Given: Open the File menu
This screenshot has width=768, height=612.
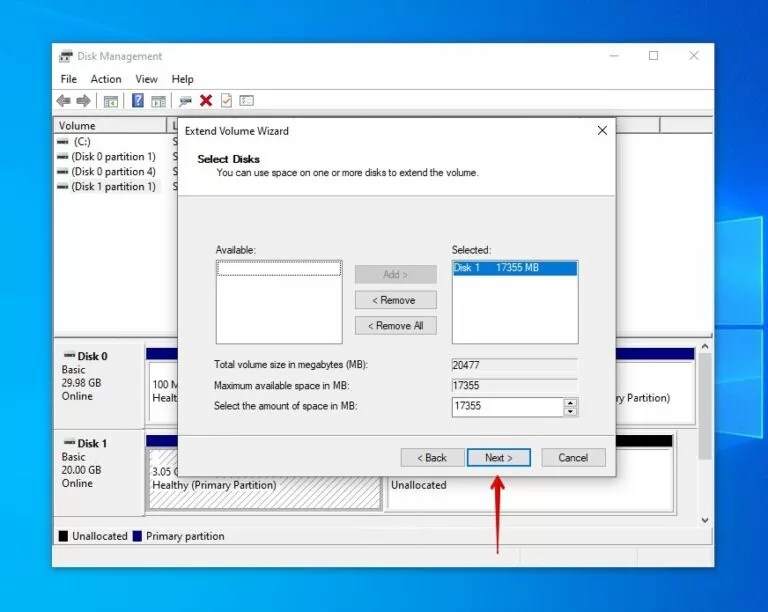Looking at the screenshot, I should (69, 79).
